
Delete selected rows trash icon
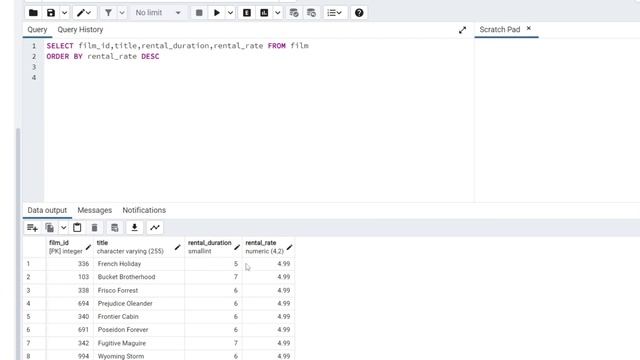[x=94, y=228]
